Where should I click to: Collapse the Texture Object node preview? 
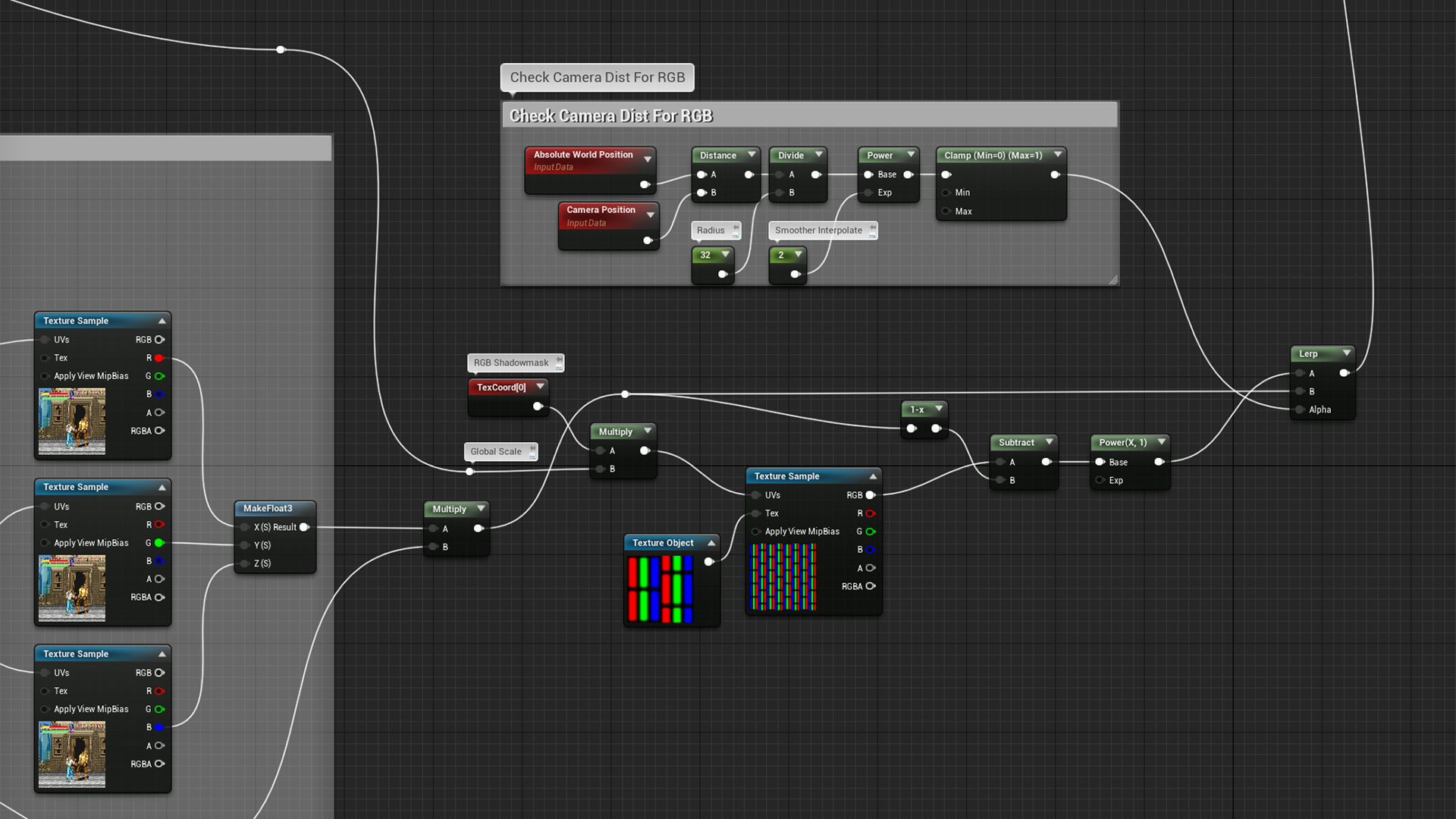[711, 543]
